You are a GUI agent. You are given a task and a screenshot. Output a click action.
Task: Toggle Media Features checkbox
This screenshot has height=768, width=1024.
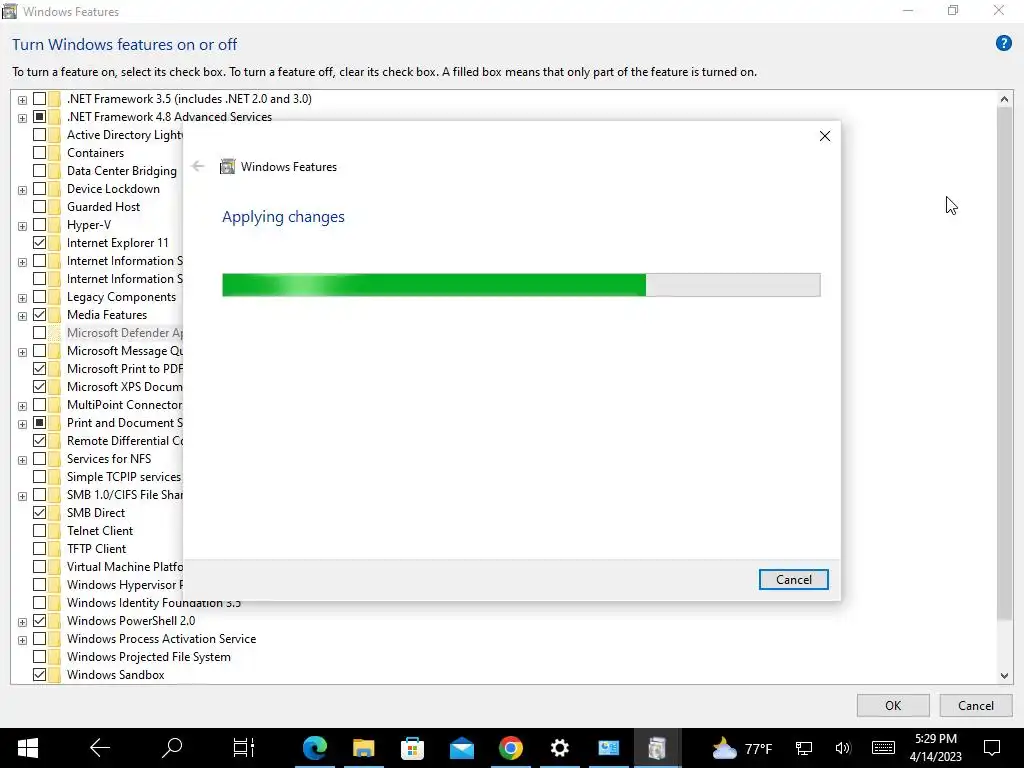39,315
